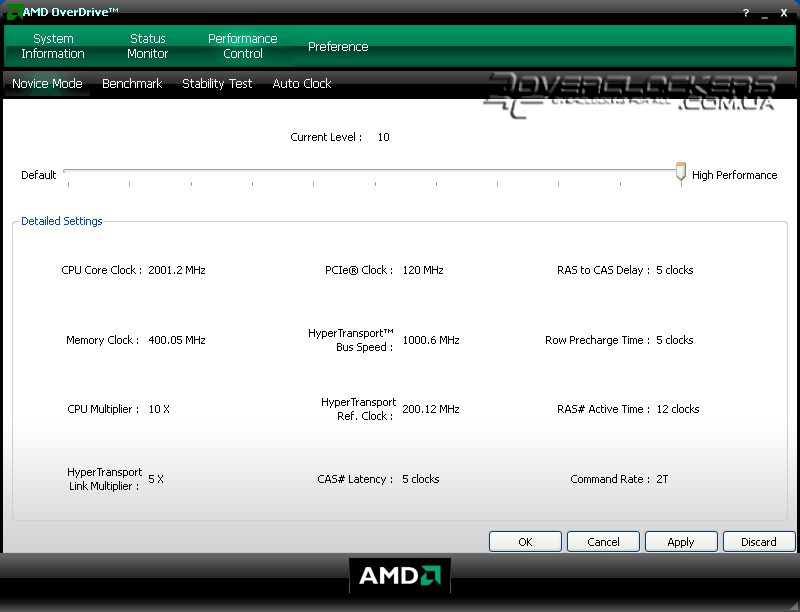Click the PCIe Clock label
Image resolution: width=800 pixels, height=612 pixels.
click(359, 270)
